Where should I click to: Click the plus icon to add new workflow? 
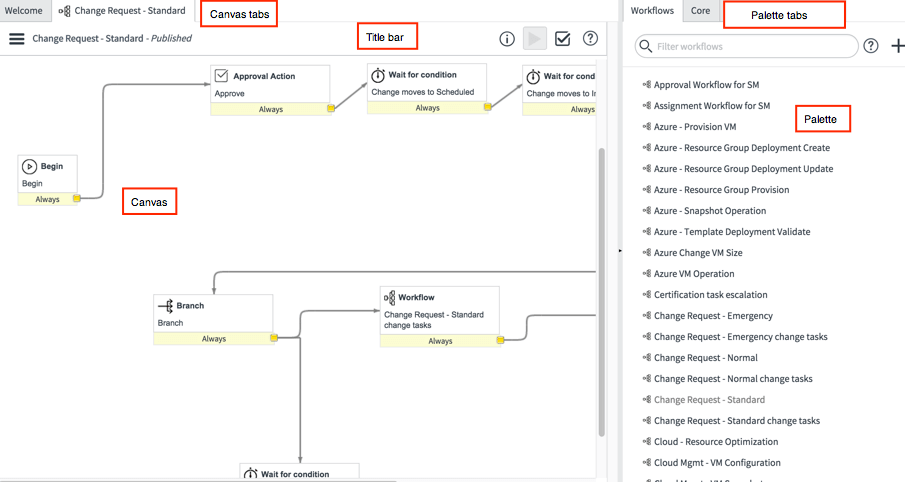897,46
